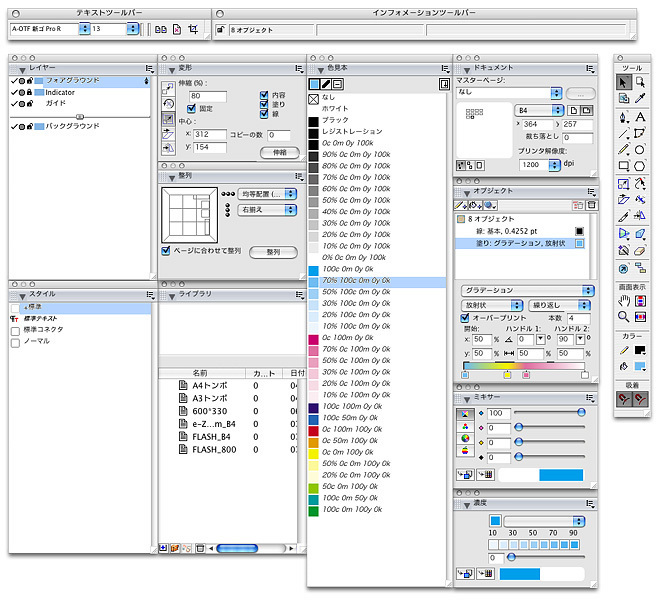Open the Transform panel options menu

(x=299, y=68)
